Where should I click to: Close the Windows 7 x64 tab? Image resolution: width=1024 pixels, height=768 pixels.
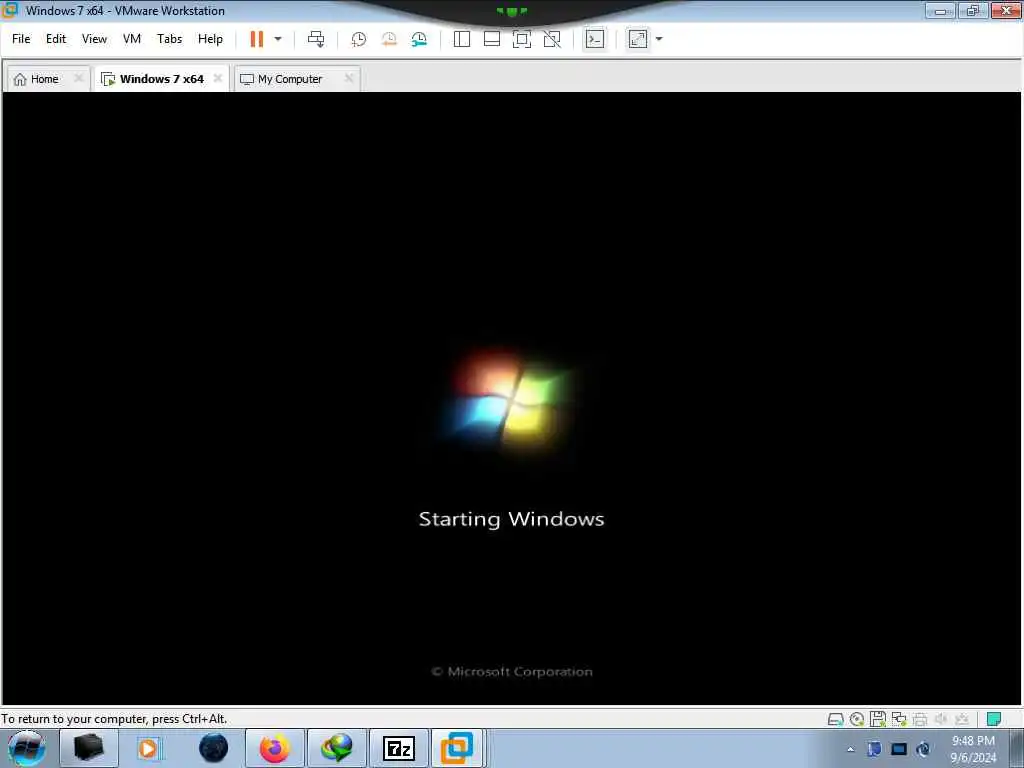point(217,78)
